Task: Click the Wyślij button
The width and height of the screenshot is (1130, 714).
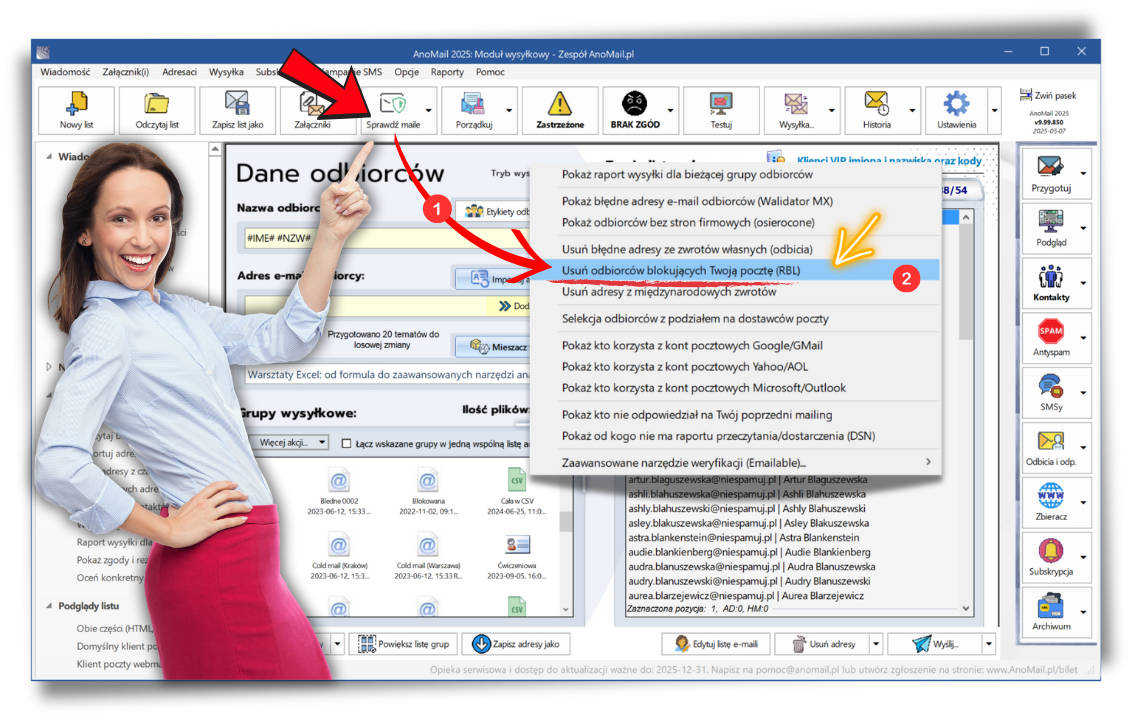Action: pos(935,644)
